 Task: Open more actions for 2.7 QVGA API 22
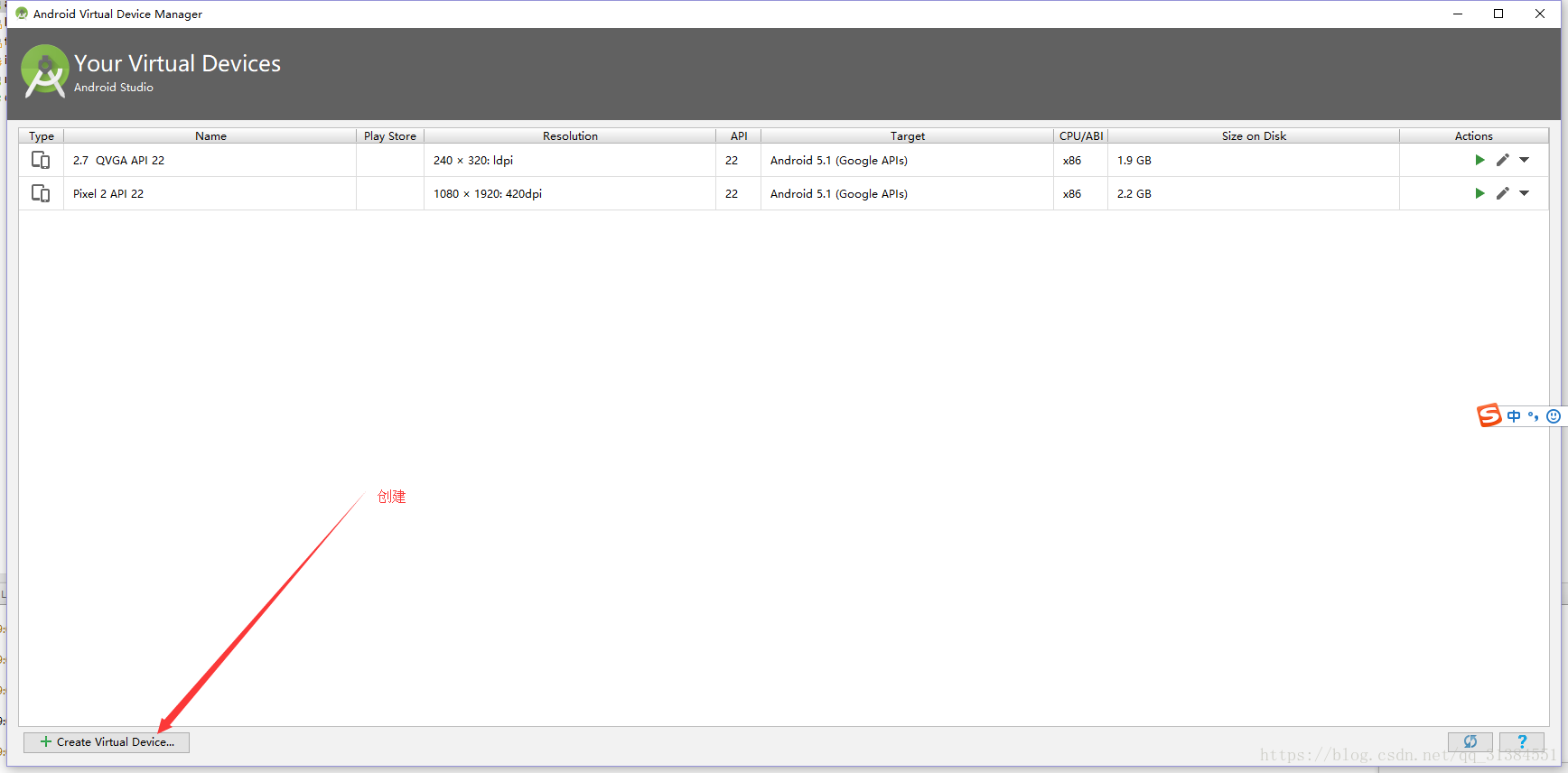tap(1524, 160)
